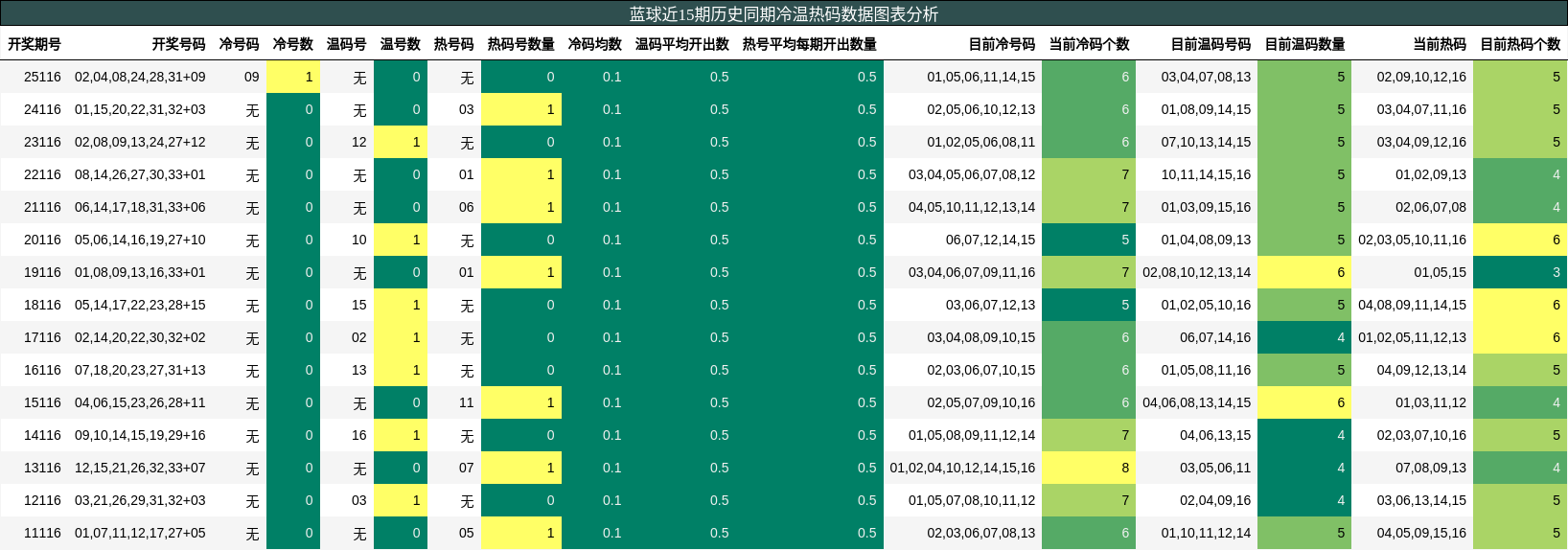Click current hot numbers 04,05,09,15,16
The width and height of the screenshot is (1568, 550).
(1421, 533)
